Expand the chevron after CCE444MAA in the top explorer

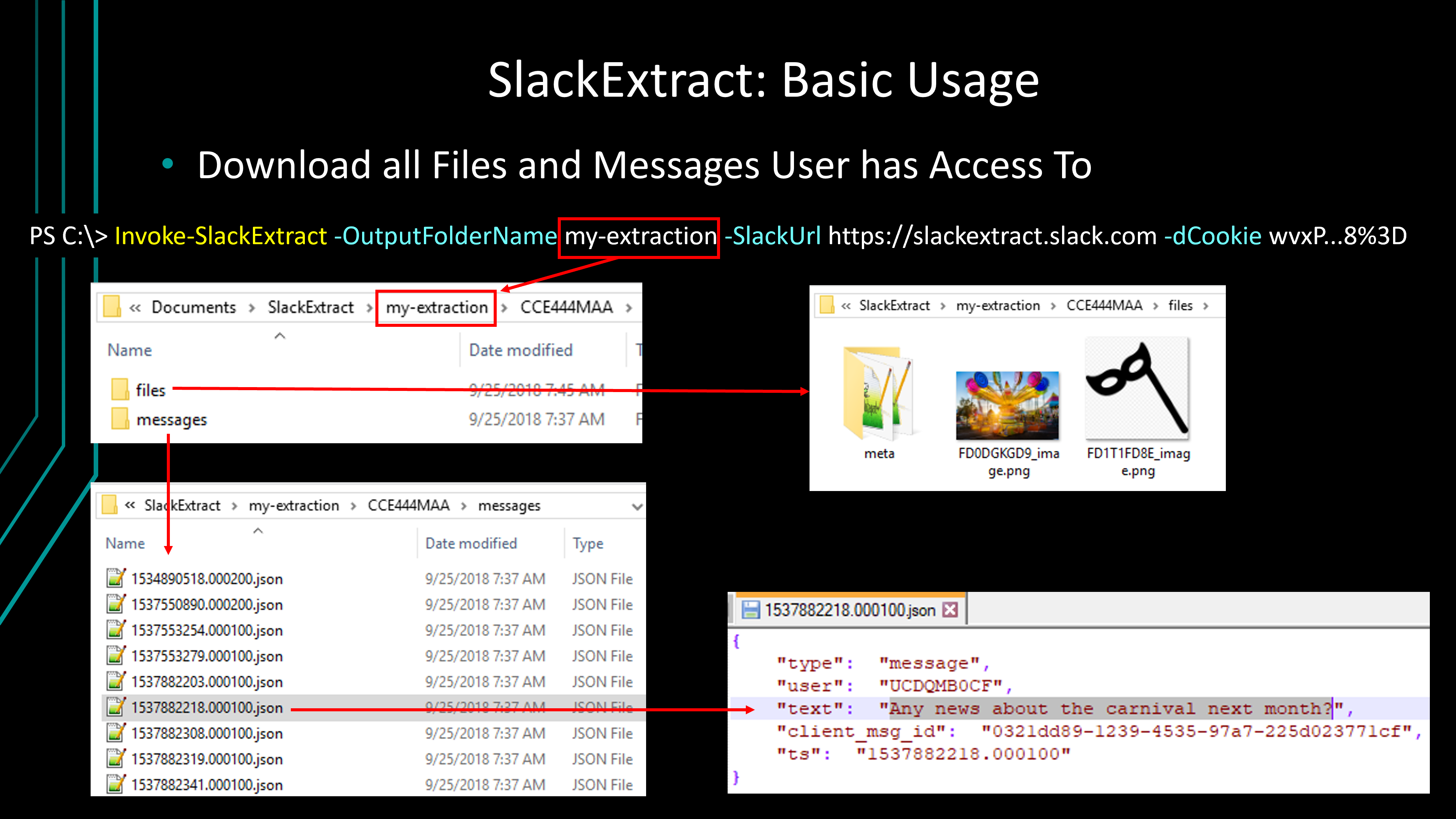(629, 308)
